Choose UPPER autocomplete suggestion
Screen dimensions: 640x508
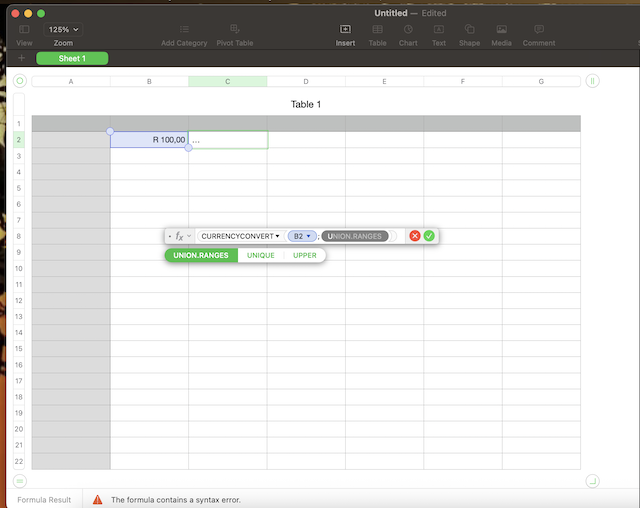[304, 255]
